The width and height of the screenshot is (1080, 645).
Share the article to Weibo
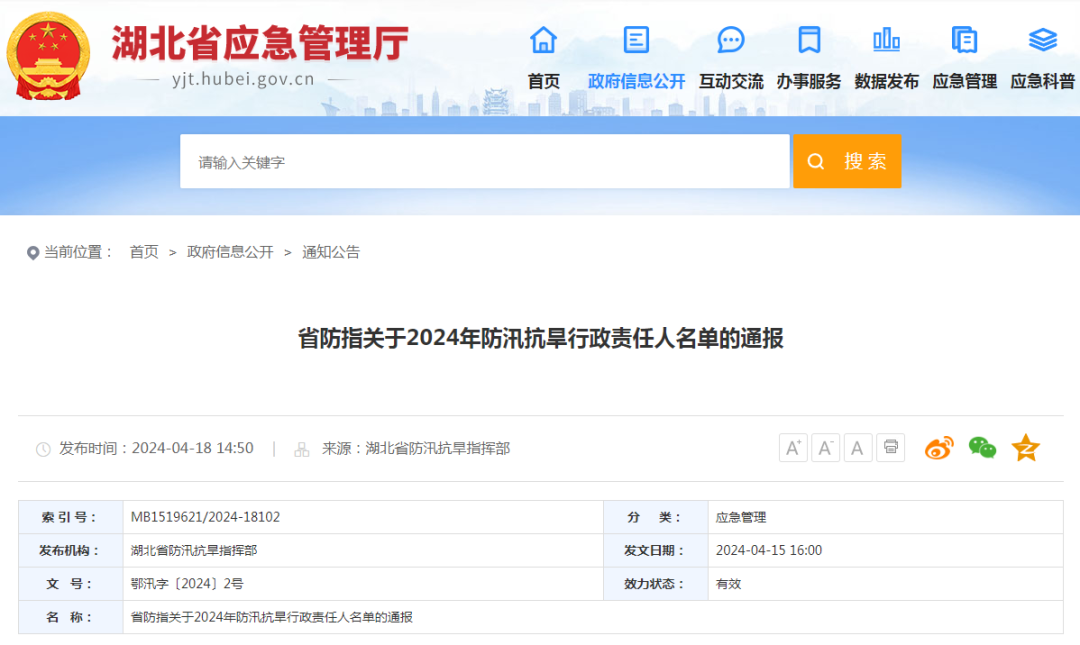(940, 448)
